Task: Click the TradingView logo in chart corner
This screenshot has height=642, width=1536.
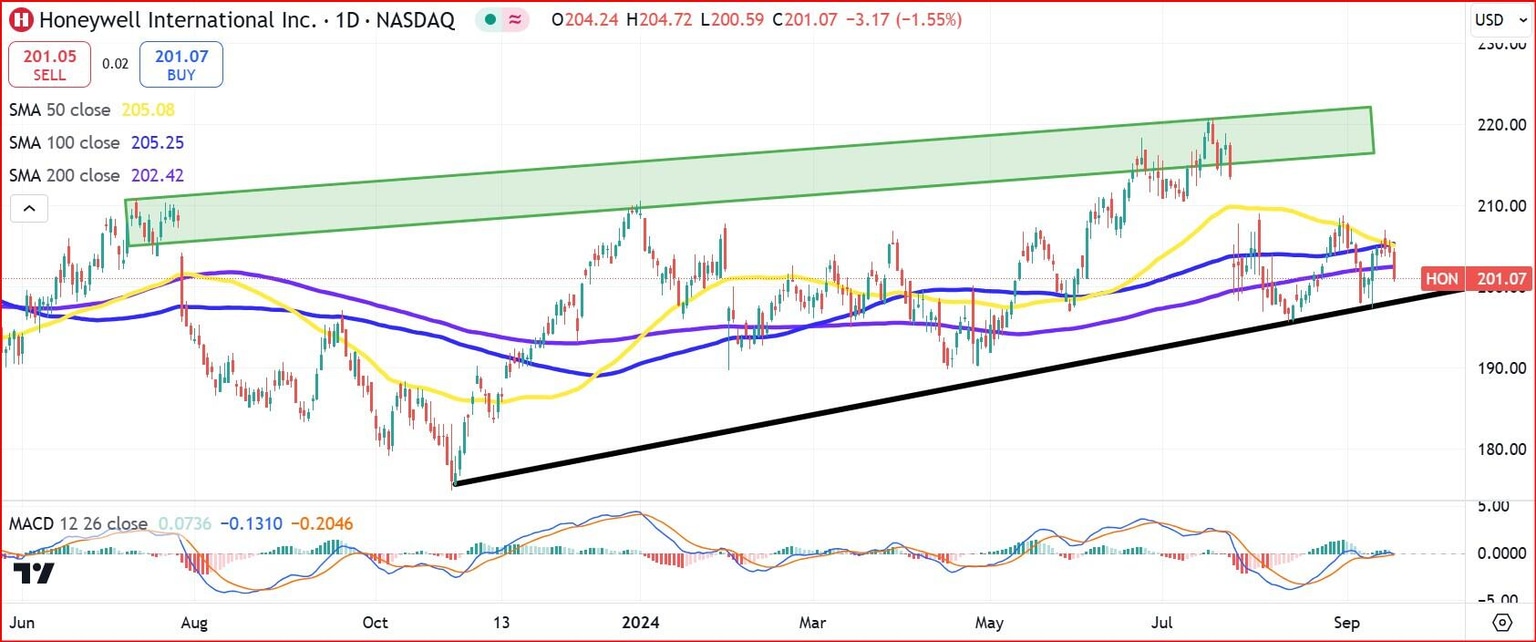Action: coord(34,573)
